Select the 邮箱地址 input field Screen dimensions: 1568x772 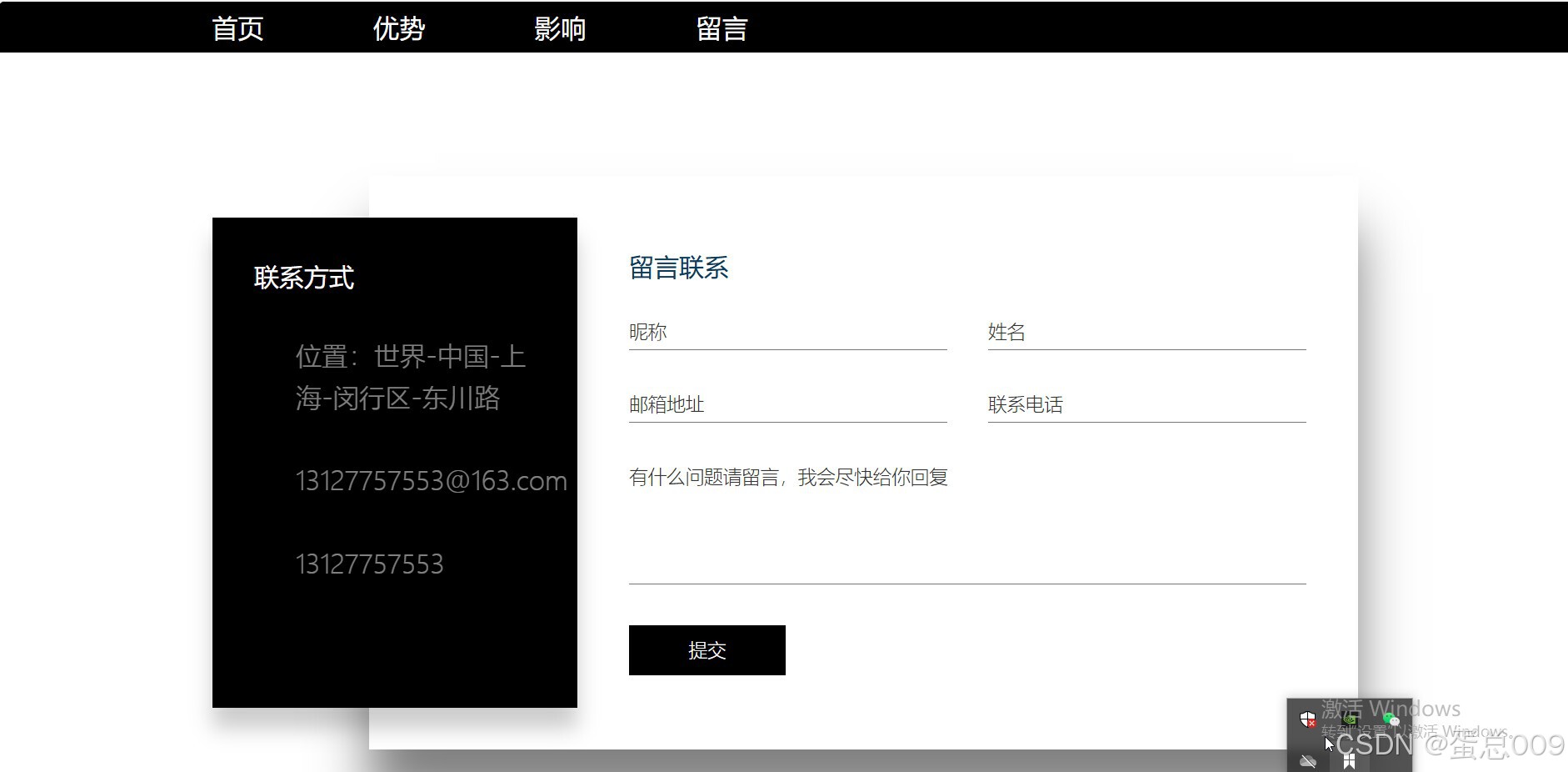click(787, 406)
